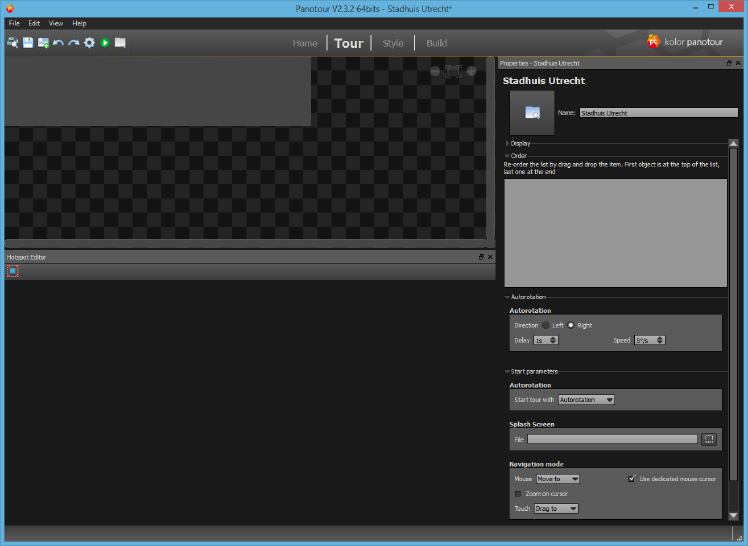
Task: Toggle Use dedicated mouse cursor checkbox
Action: tap(632, 478)
